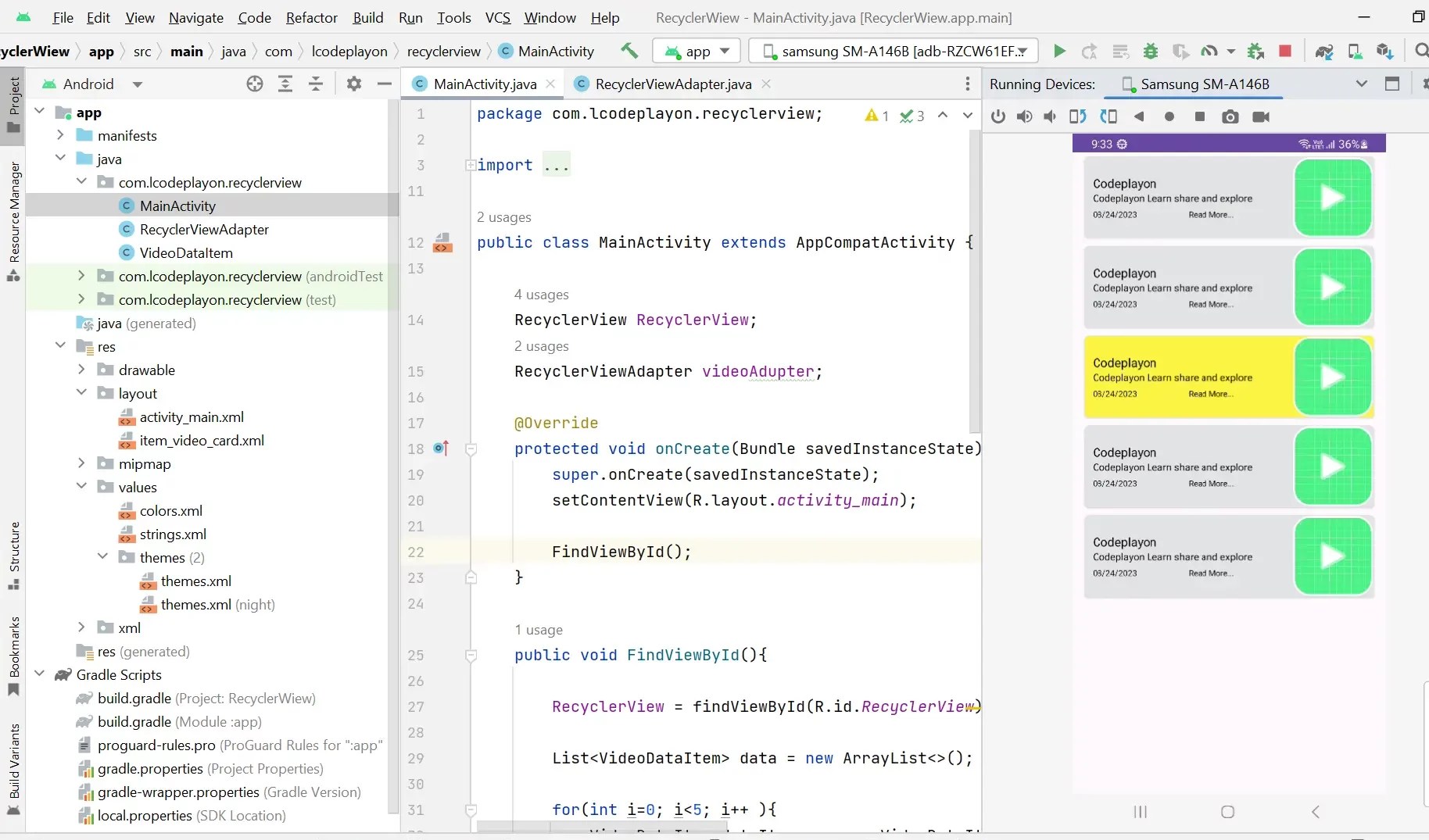
Task: Start screen recording of the device
Action: (x=1262, y=117)
